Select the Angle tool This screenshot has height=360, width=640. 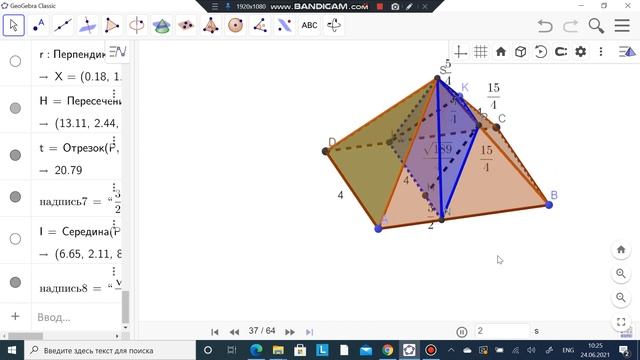pyautogui.click(x=260, y=25)
